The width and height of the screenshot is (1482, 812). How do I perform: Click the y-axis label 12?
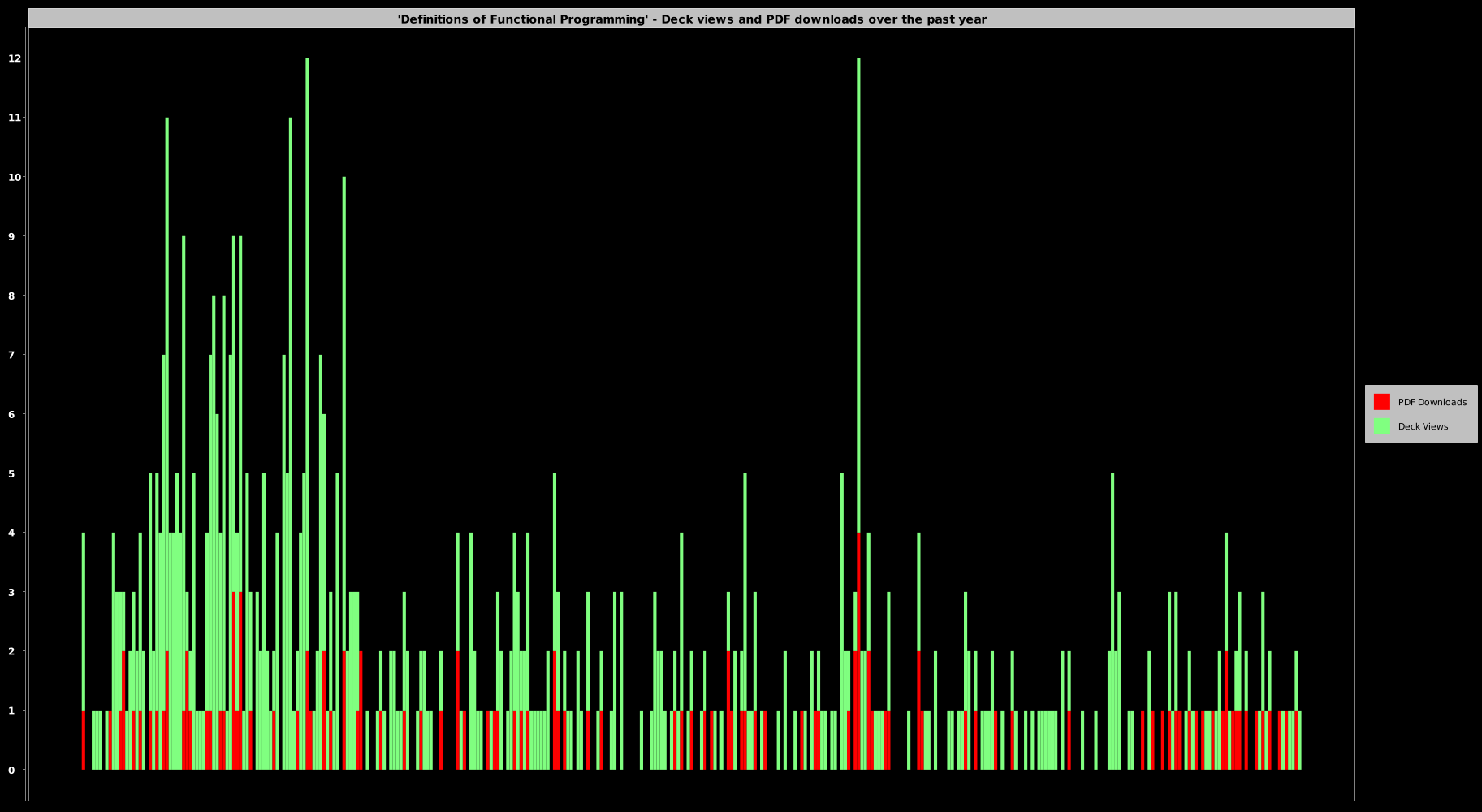coord(15,58)
